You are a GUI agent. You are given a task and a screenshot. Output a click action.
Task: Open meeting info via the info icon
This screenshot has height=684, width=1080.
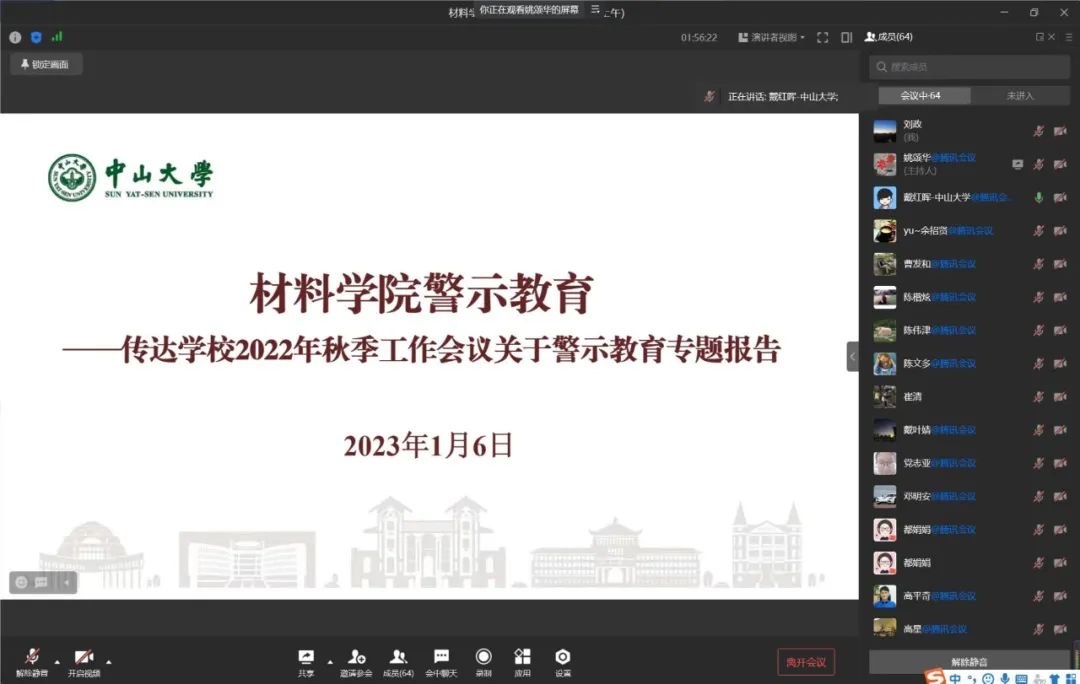tap(15, 37)
